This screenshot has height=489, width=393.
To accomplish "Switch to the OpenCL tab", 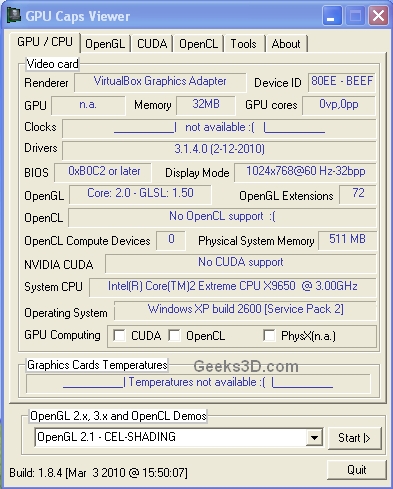I will tap(198, 44).
